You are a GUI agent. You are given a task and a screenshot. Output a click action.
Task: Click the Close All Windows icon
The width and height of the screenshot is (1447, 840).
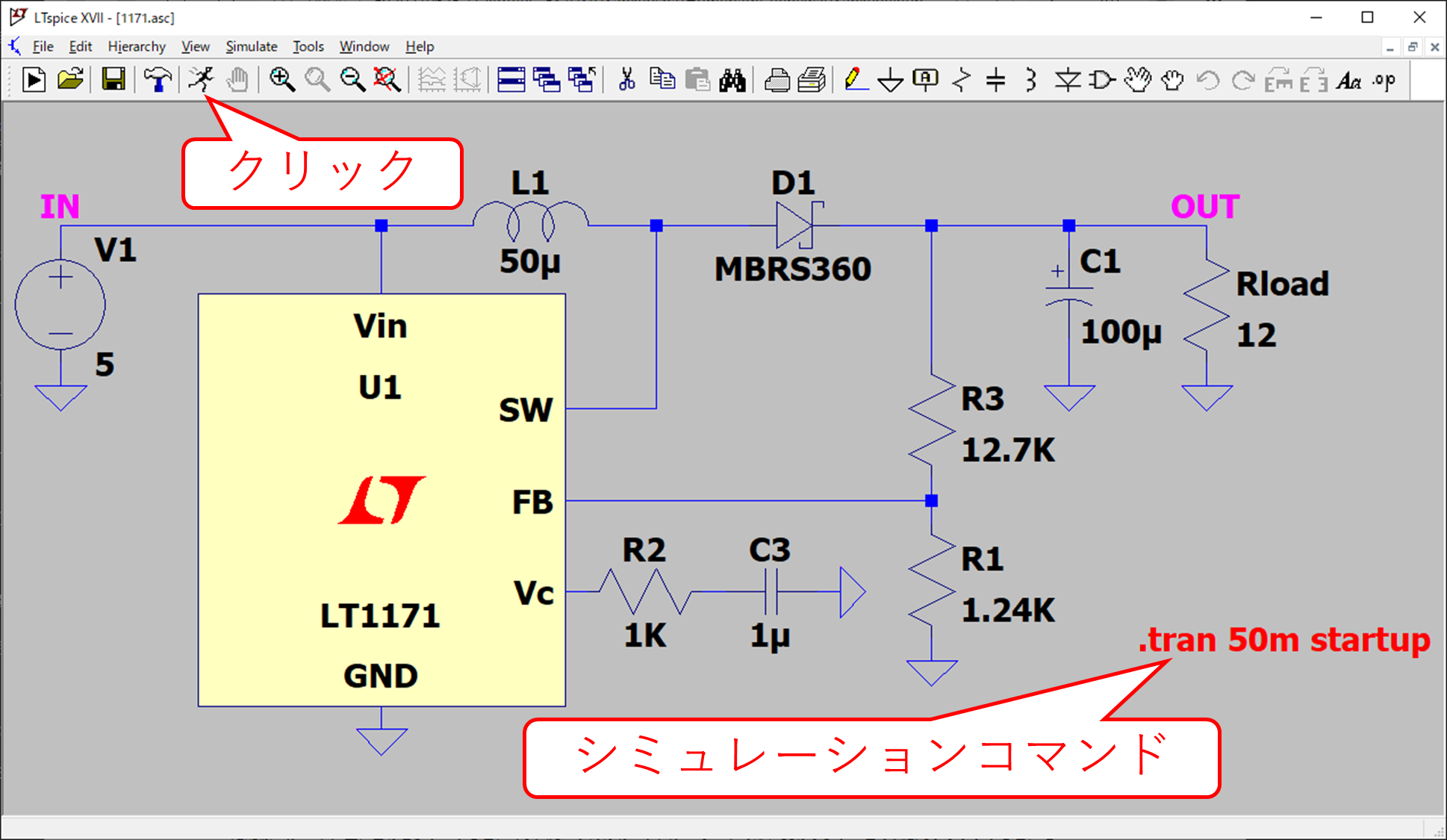pos(582,79)
